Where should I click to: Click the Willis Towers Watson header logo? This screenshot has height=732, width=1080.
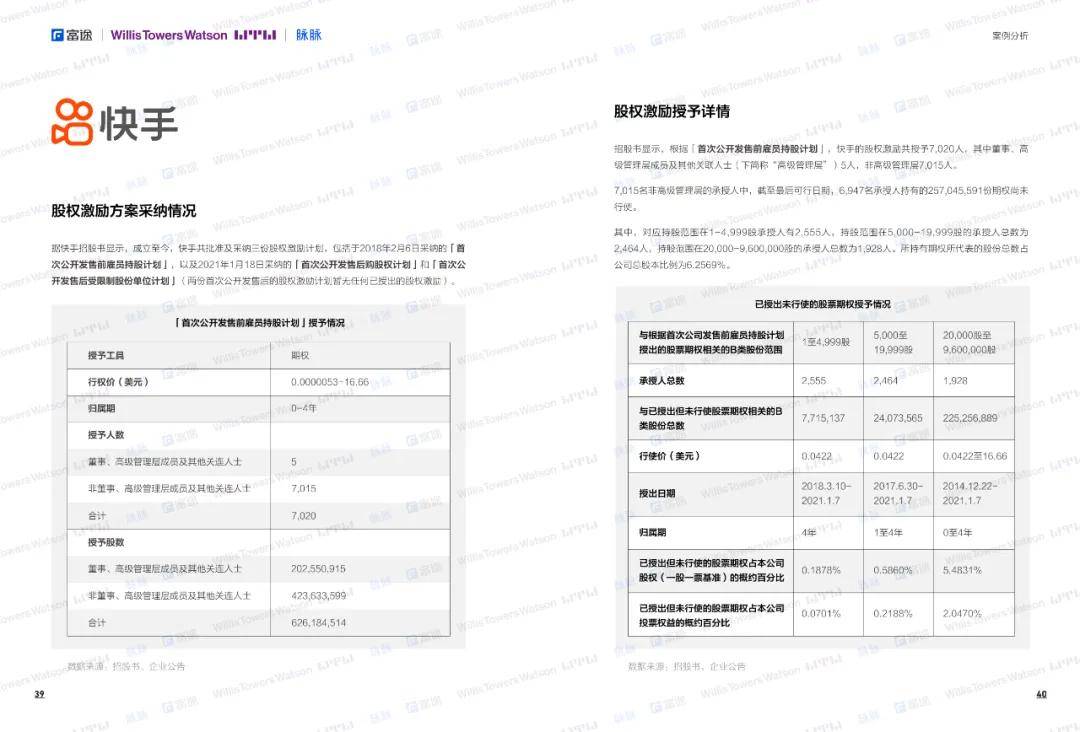193,34
